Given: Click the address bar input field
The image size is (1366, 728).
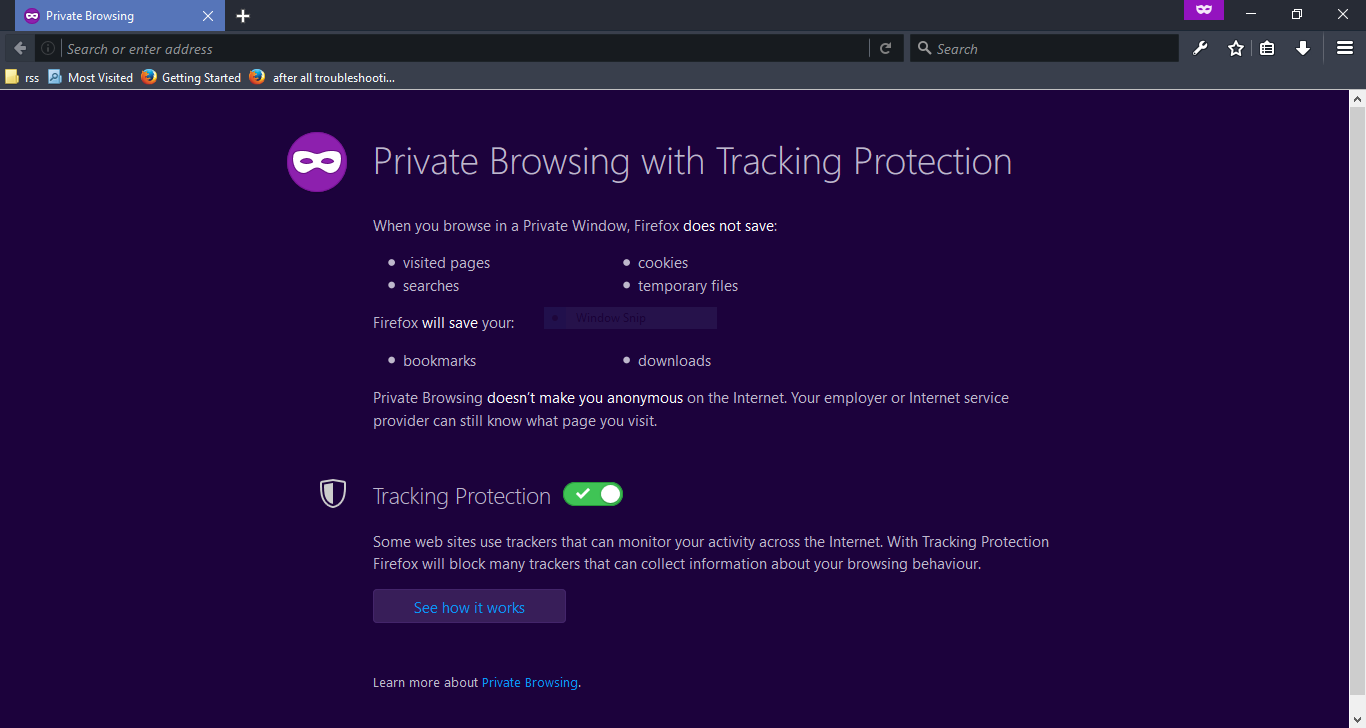Looking at the screenshot, I should pos(460,48).
